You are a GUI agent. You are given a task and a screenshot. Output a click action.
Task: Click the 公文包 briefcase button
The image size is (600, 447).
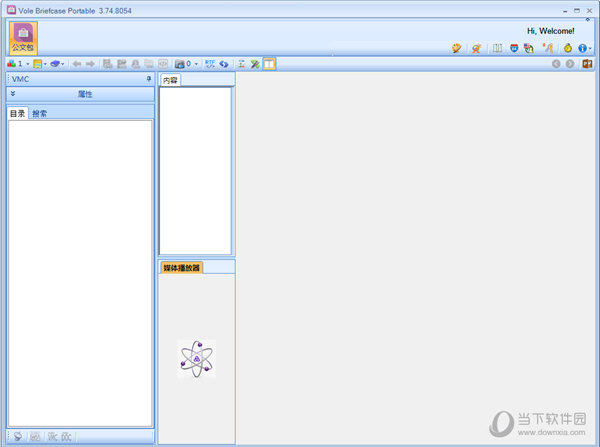tap(23, 38)
